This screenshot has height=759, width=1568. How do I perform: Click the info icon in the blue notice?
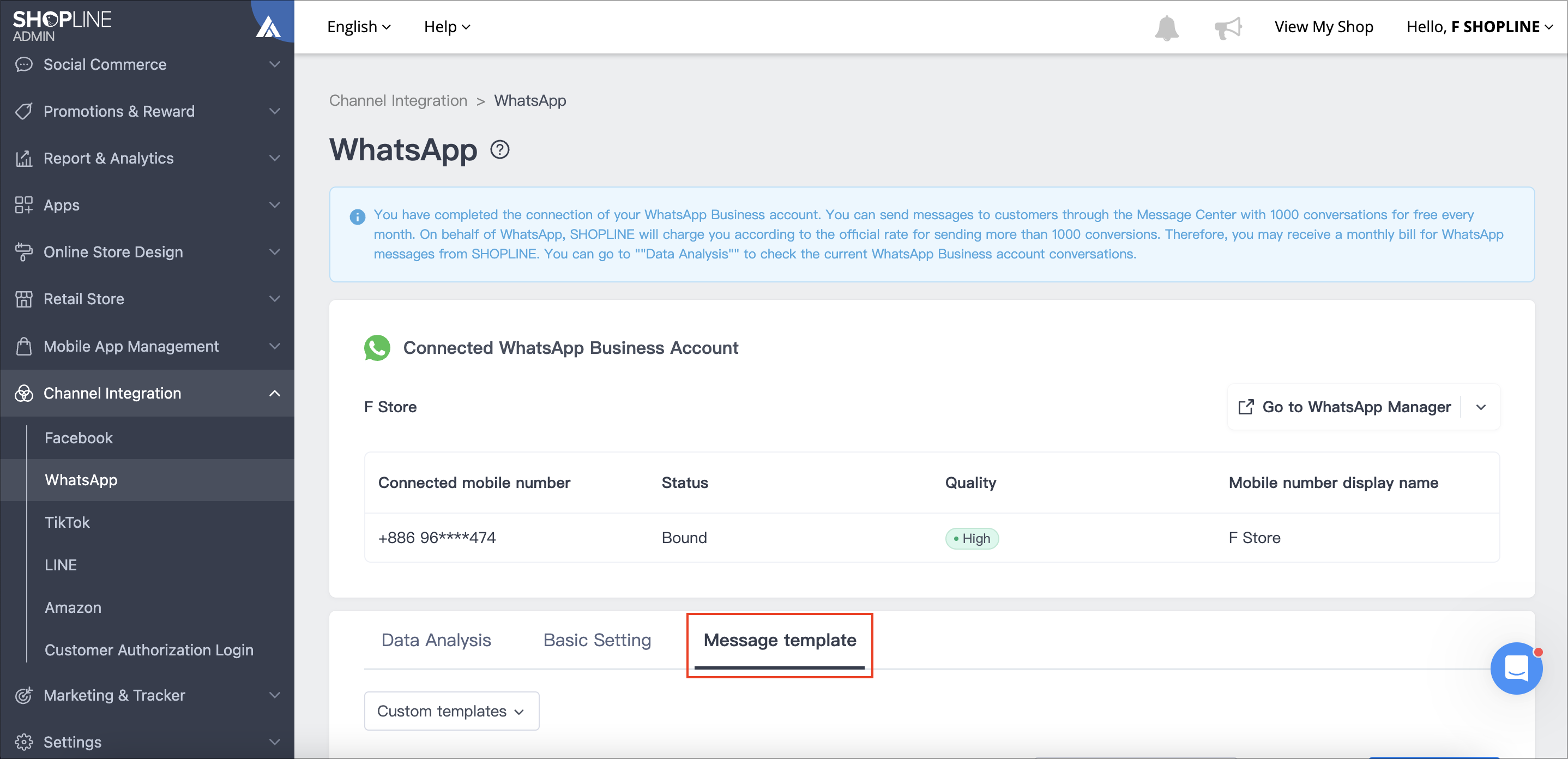[x=357, y=216]
